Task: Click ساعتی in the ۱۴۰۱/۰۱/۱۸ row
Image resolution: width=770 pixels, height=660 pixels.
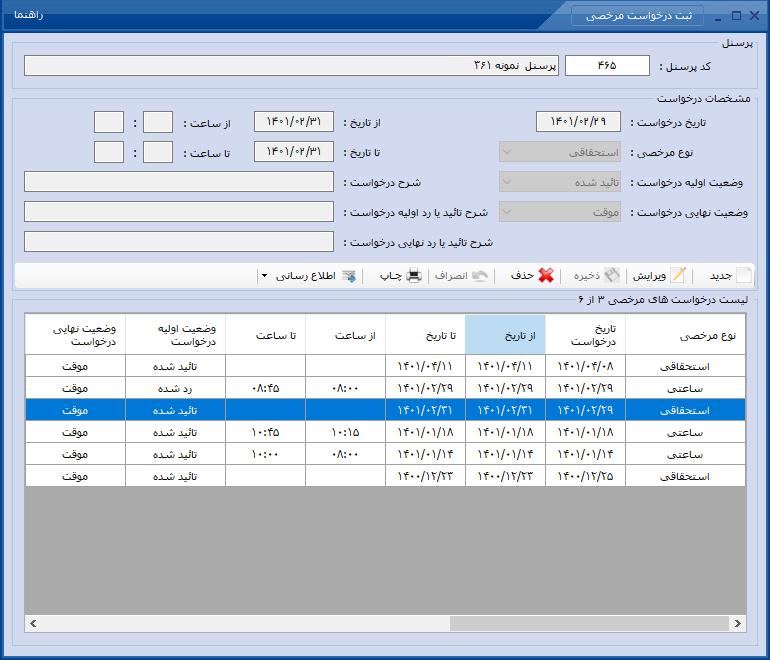Action: coord(685,432)
